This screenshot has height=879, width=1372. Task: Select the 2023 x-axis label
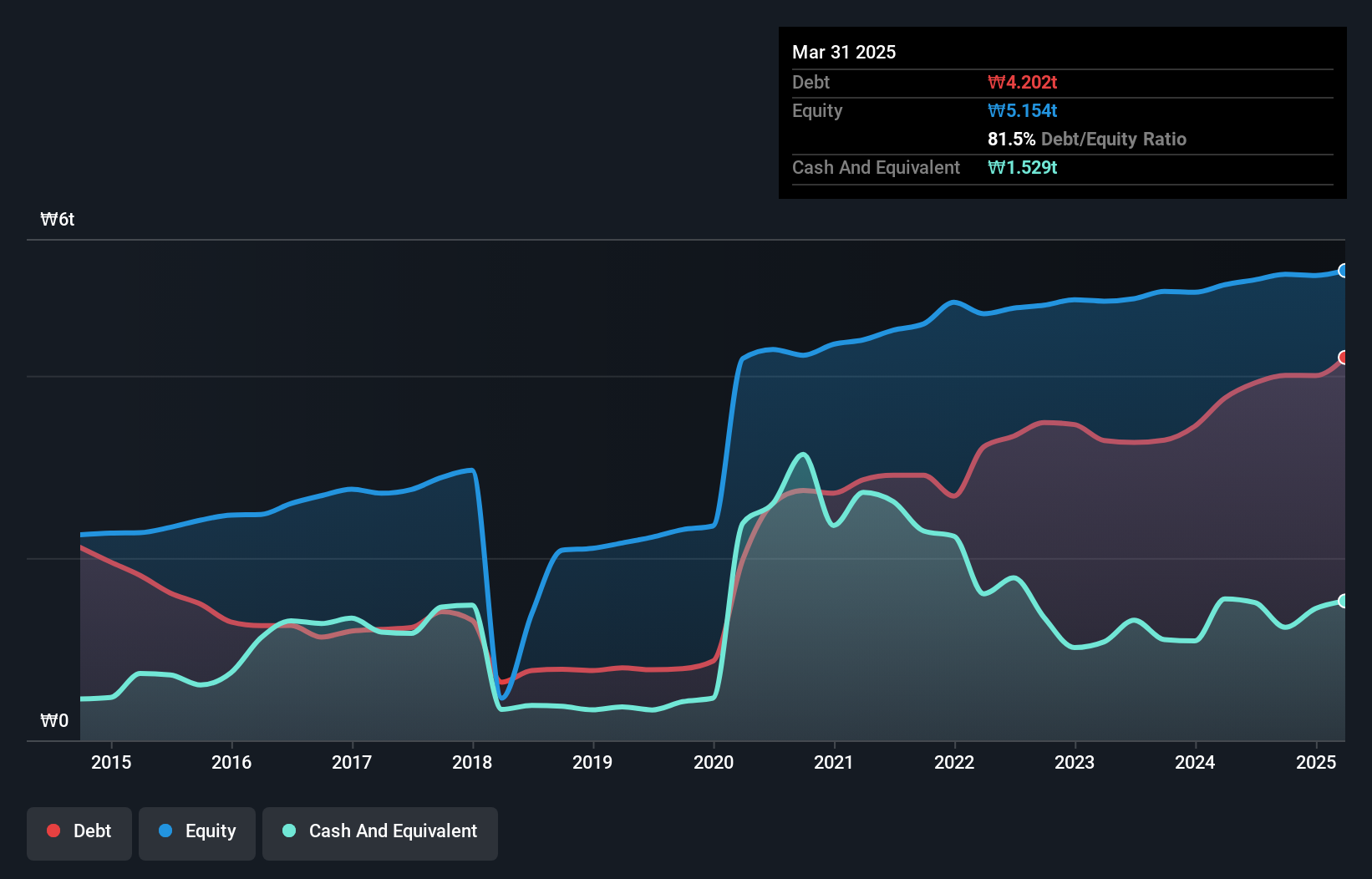pos(1075,762)
